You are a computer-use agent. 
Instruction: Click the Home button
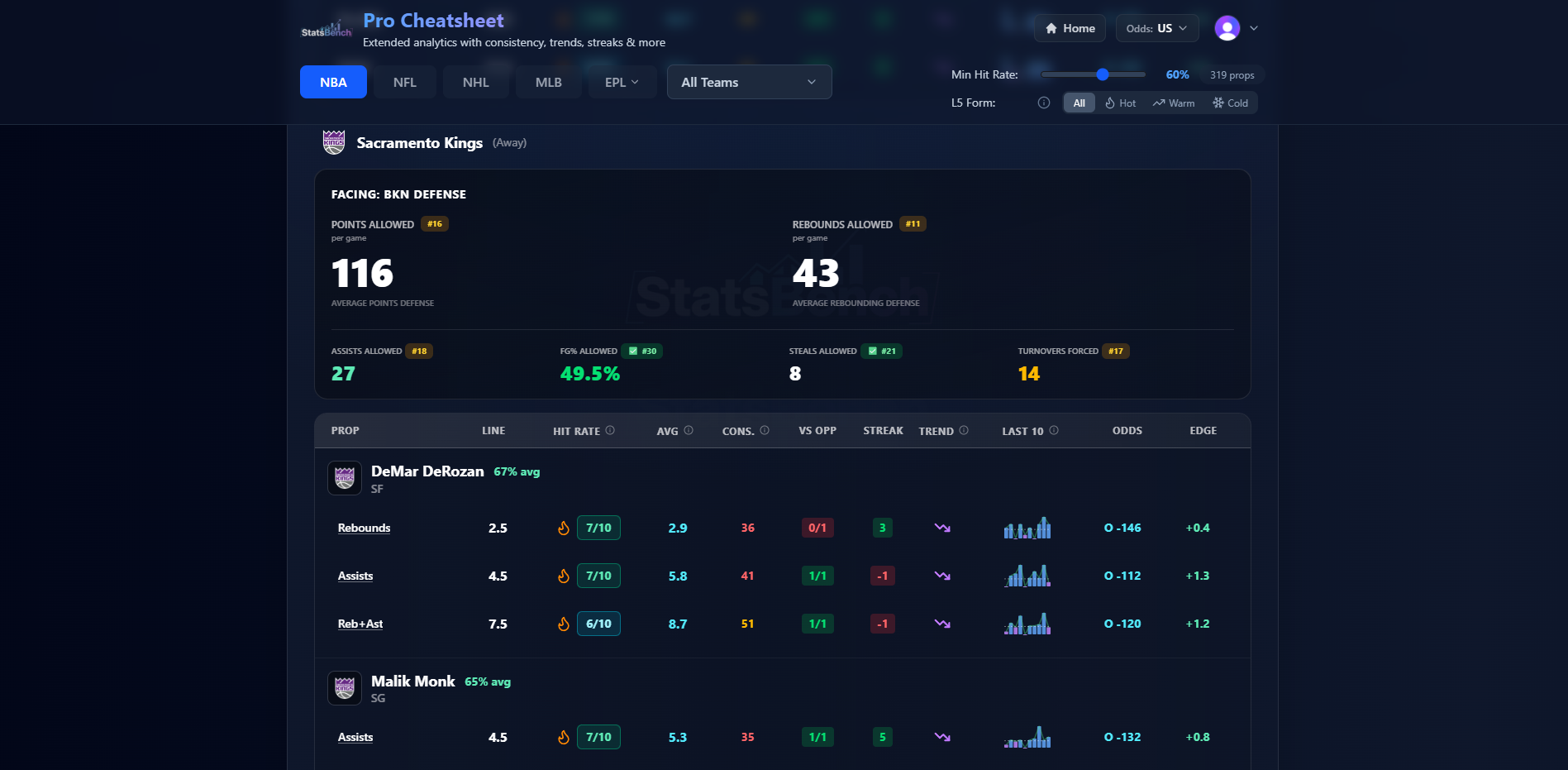point(1070,28)
